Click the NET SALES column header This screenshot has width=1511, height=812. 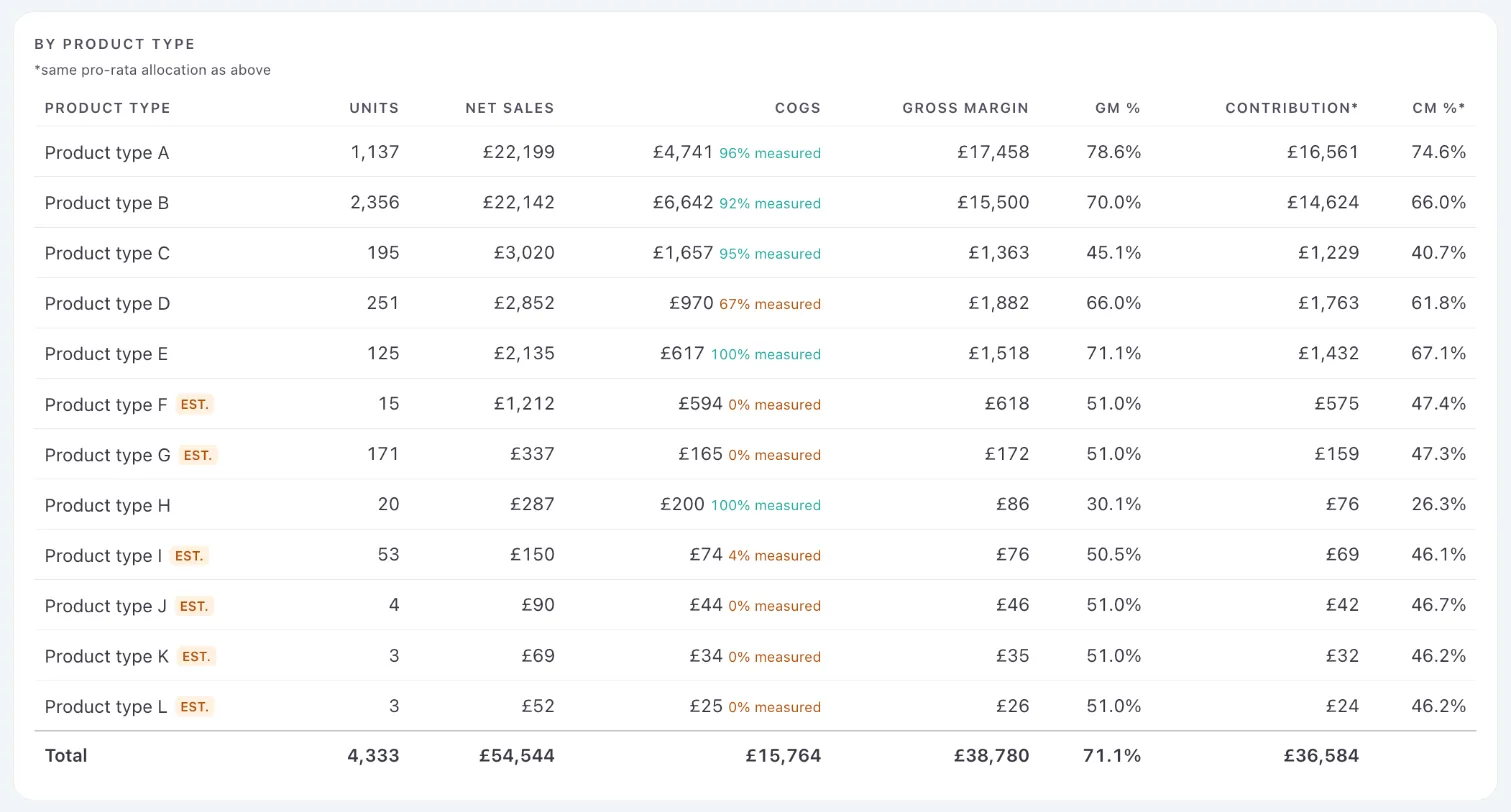point(510,108)
